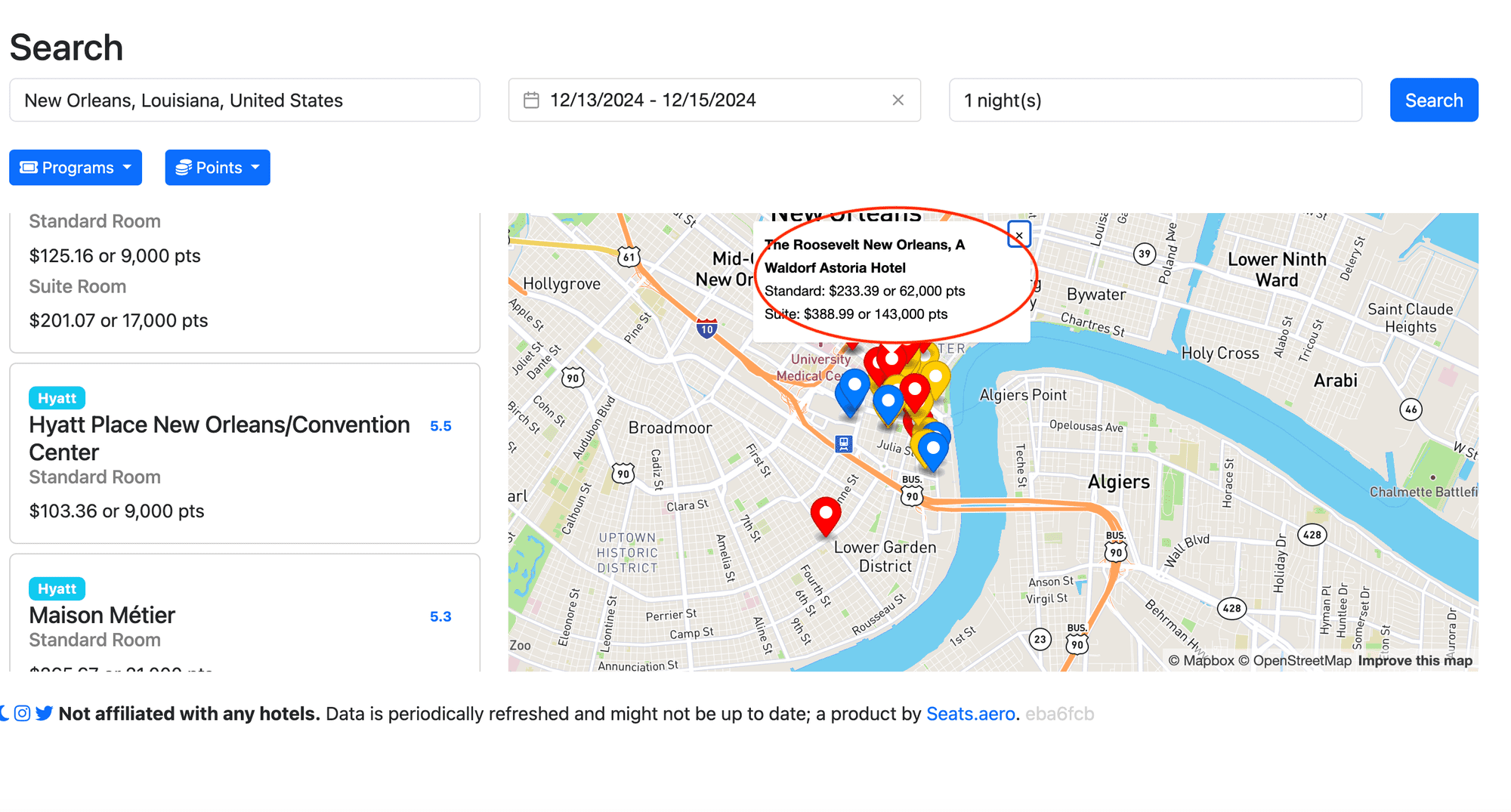Open the Seats.aero link
Screen dimensions: 1511x812
[971, 714]
